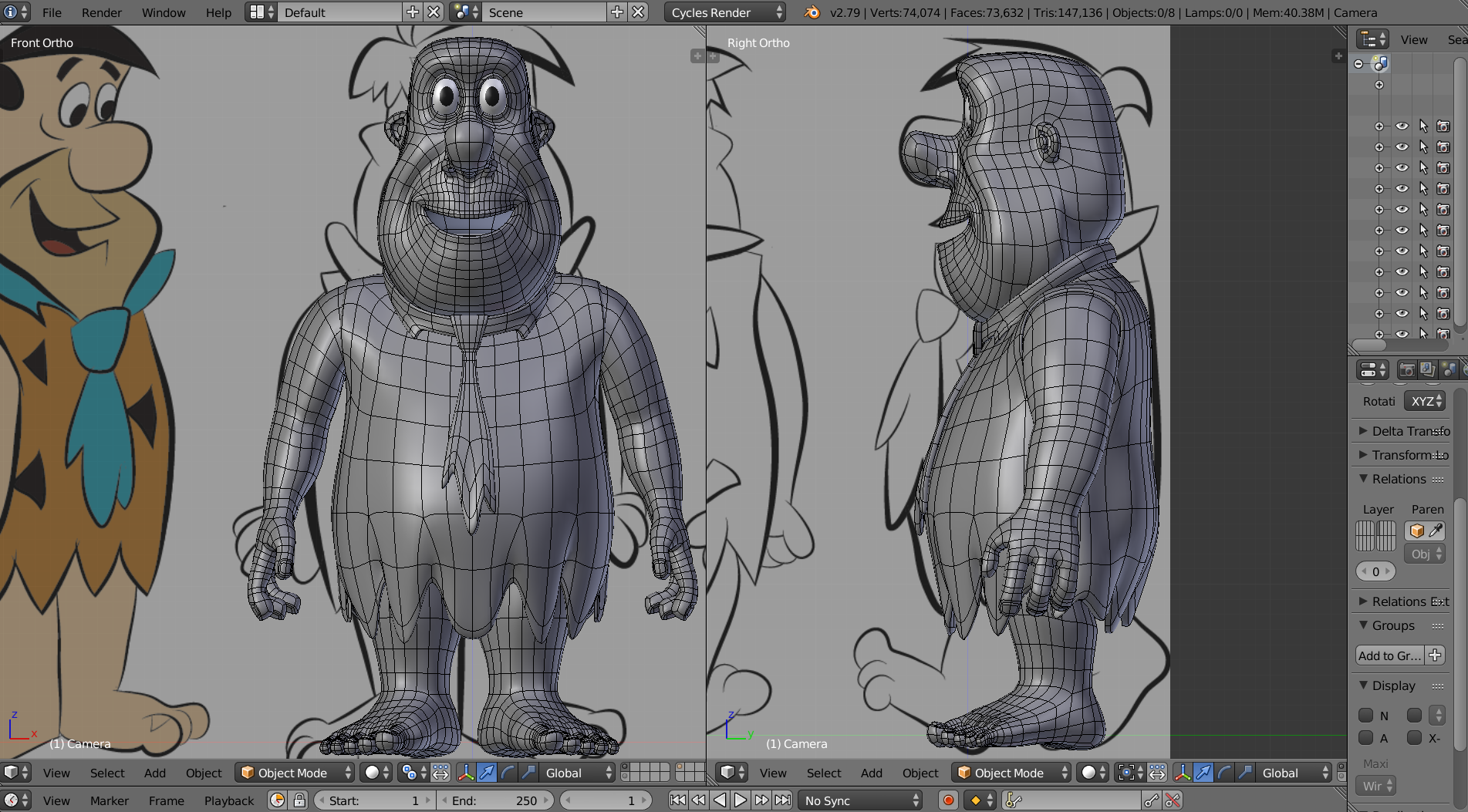Open the Window menu
This screenshot has height=812, width=1468.
pyautogui.click(x=164, y=12)
